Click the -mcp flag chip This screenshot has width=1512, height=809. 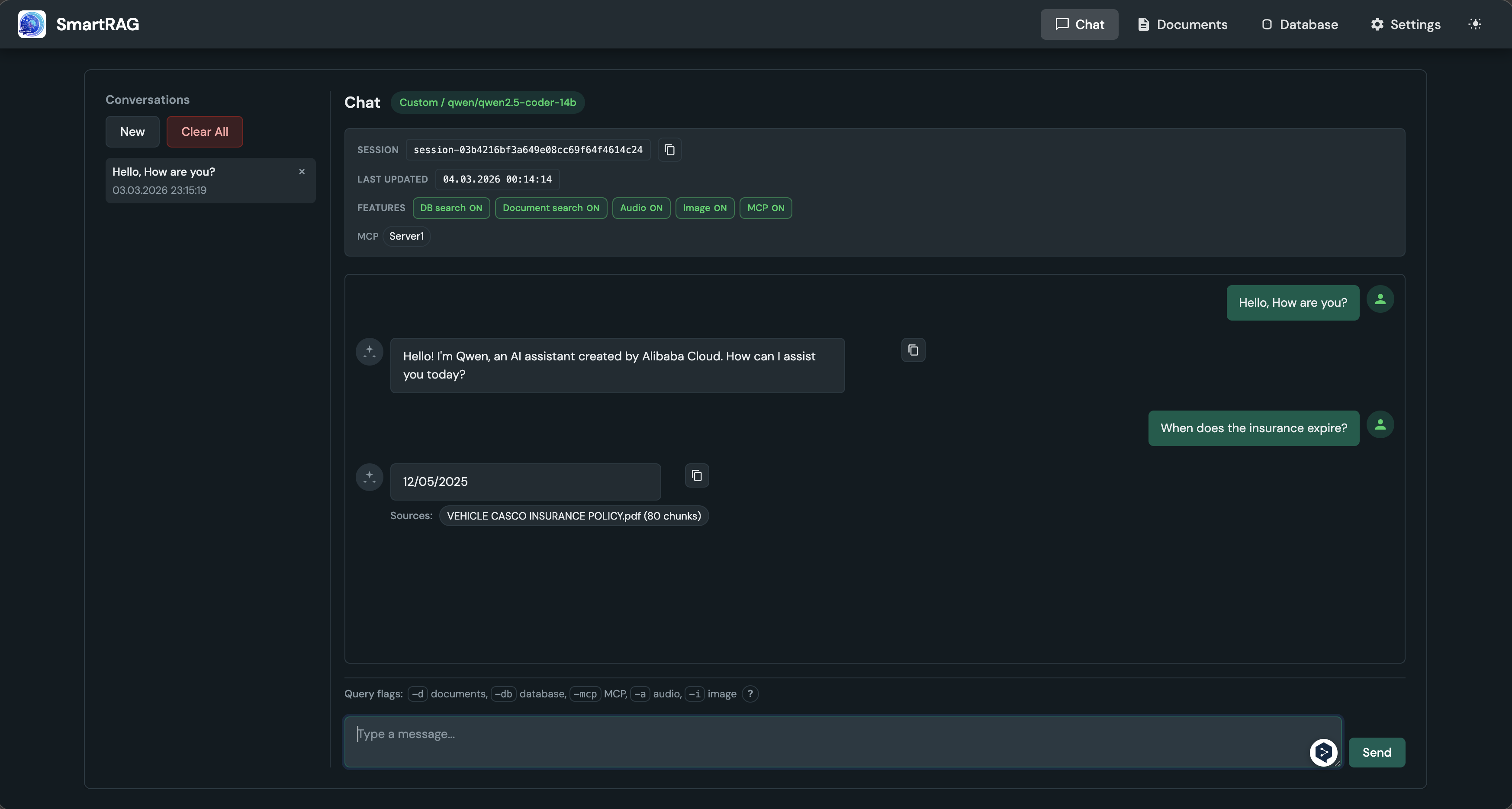pos(585,694)
